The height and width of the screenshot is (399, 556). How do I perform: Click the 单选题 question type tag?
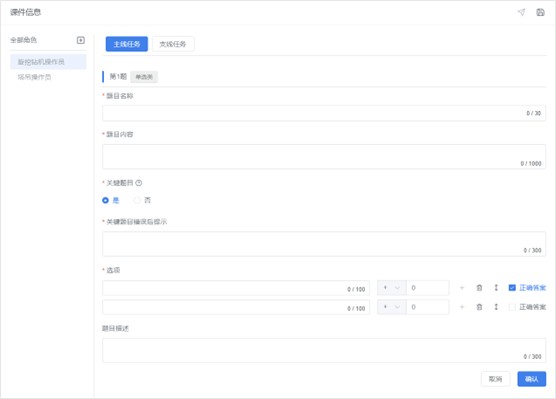pyautogui.click(x=144, y=77)
